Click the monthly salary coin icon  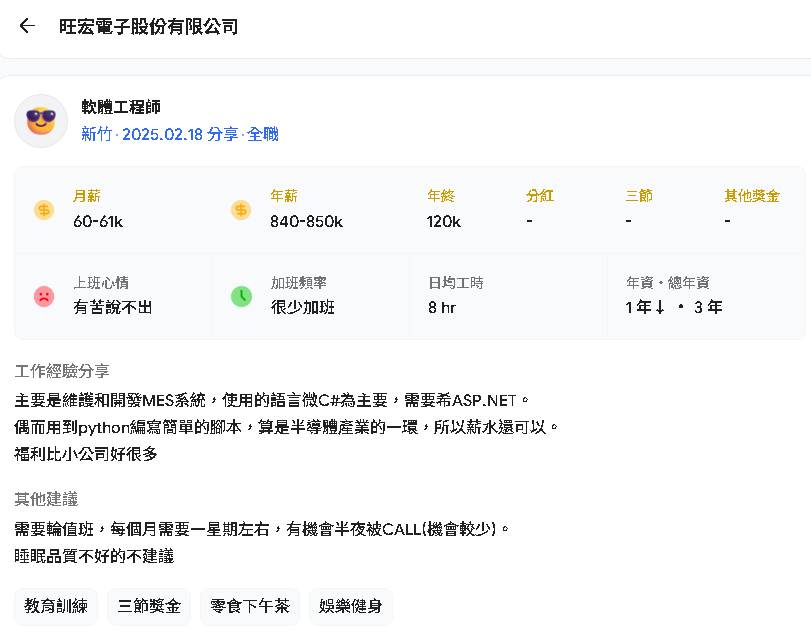pyautogui.click(x=44, y=210)
